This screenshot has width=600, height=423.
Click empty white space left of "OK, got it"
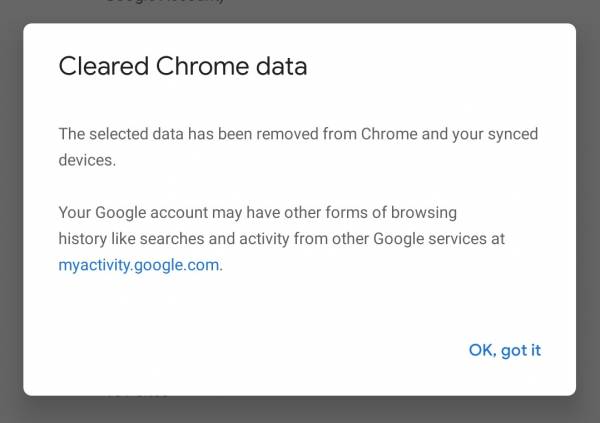point(250,350)
